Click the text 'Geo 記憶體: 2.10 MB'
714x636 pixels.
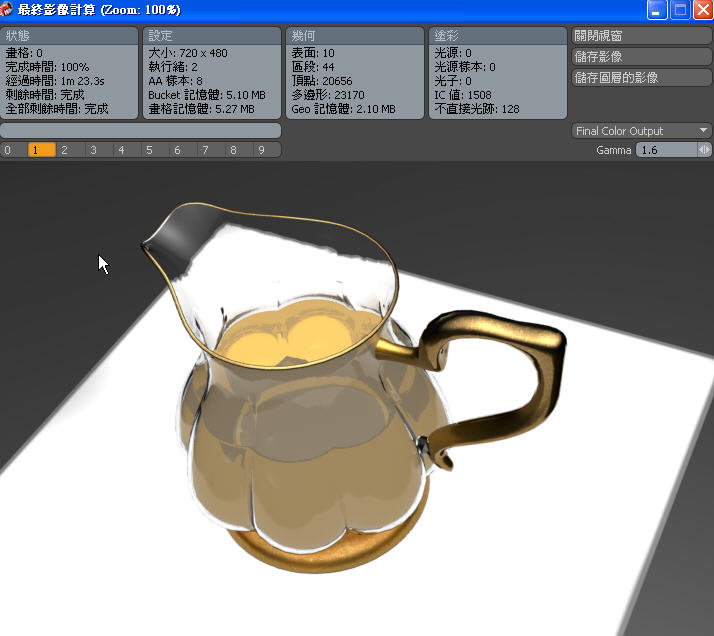[343, 109]
